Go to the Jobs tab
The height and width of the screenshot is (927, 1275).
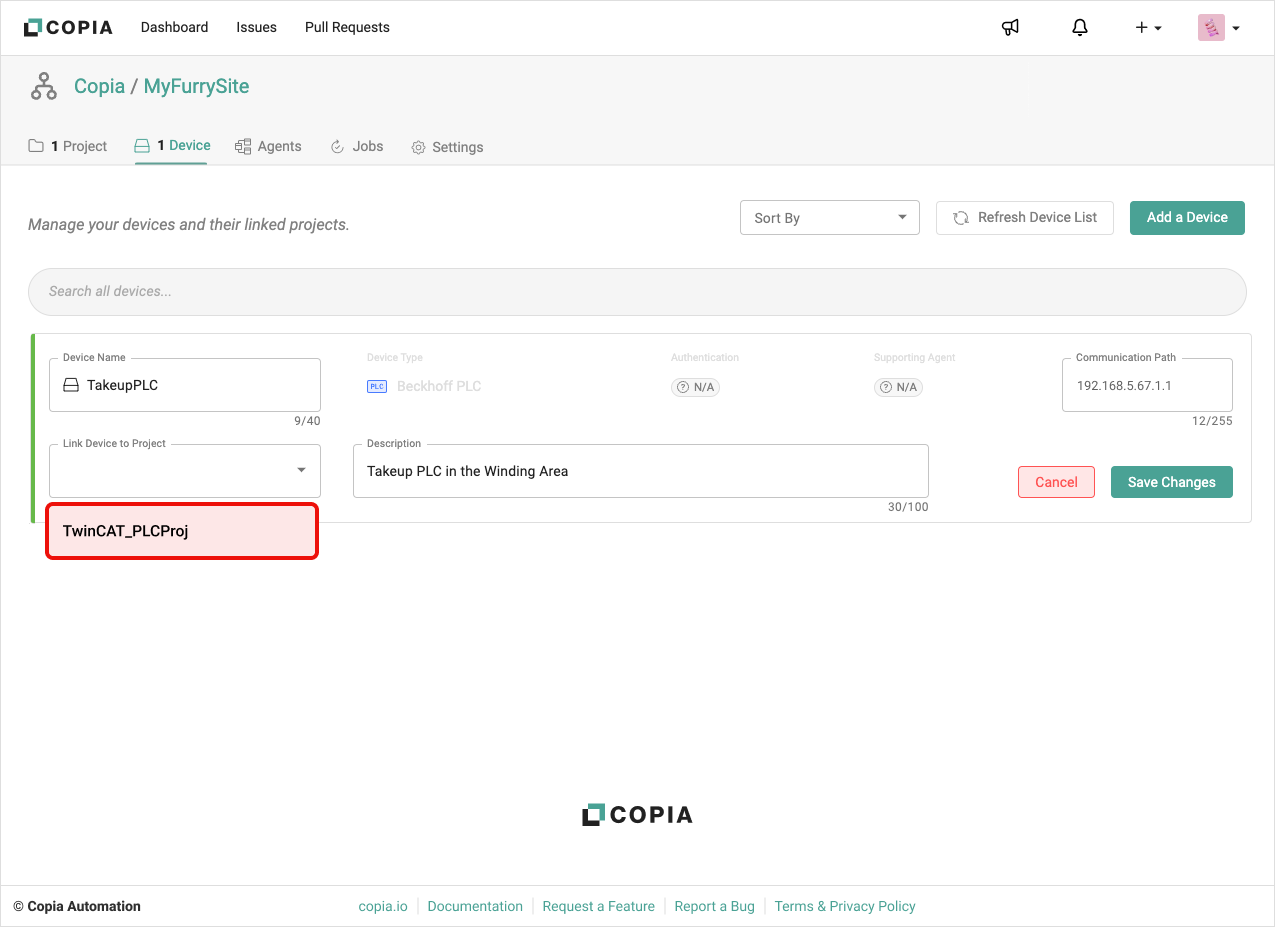click(x=357, y=146)
